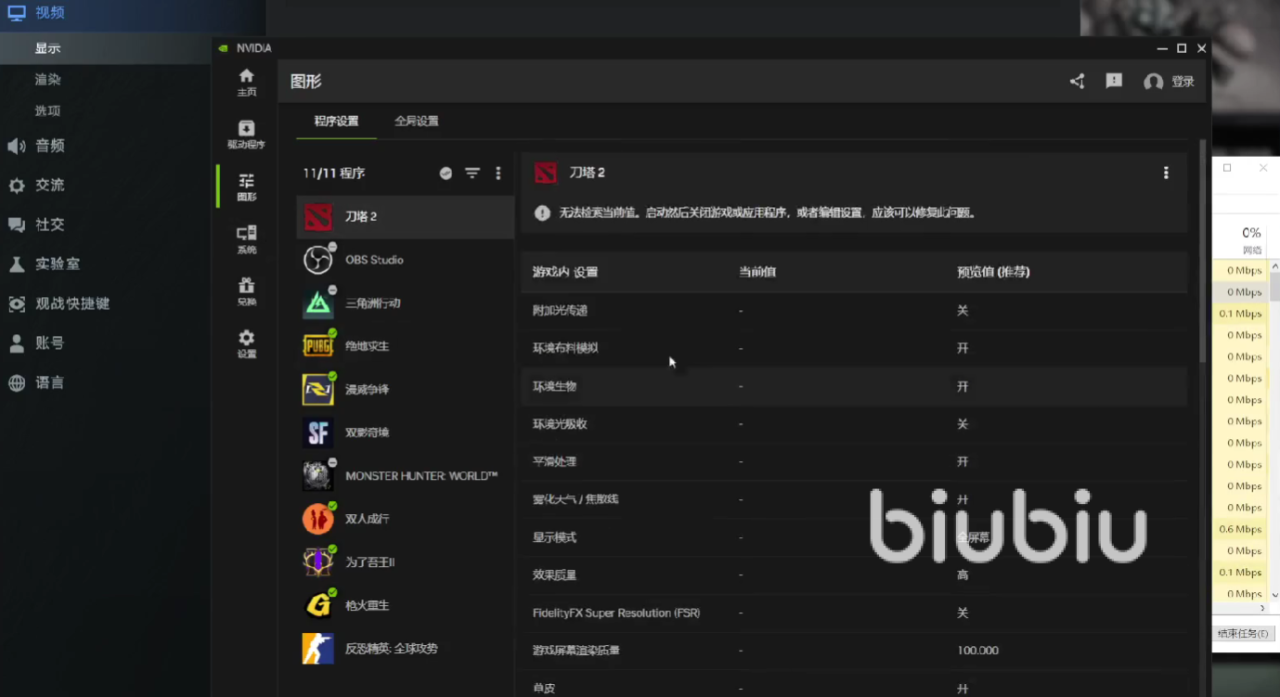Click the settings panel vertical scrollbar
Image resolution: width=1280 pixels, height=697 pixels.
click(1202, 250)
